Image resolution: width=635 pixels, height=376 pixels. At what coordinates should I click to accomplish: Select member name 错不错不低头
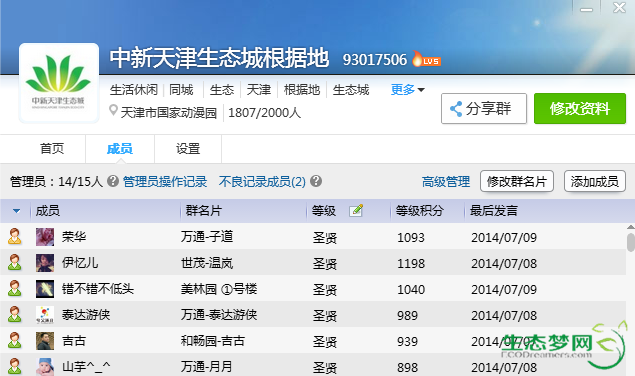(98, 288)
